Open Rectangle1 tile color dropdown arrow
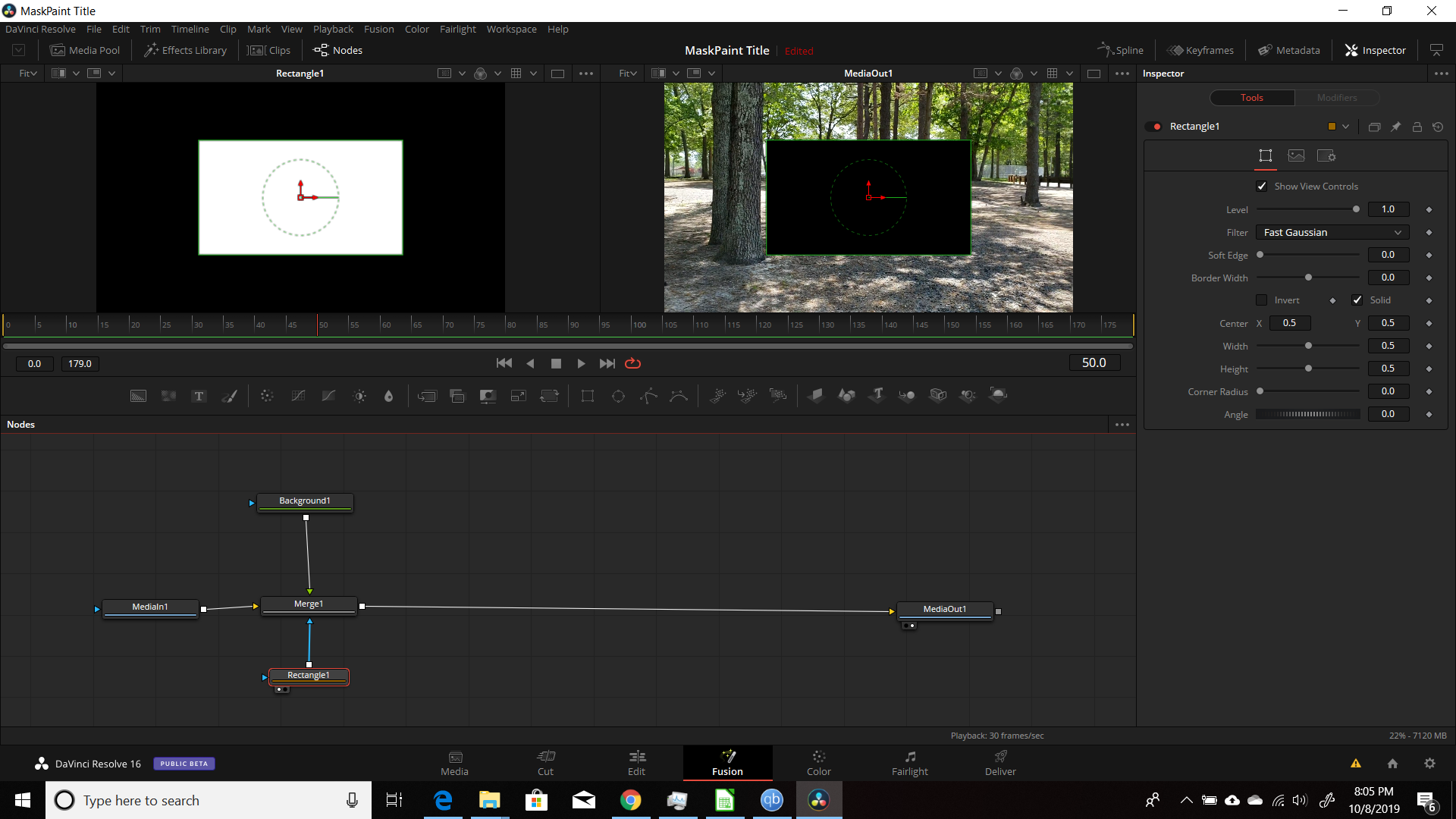1456x819 pixels. [x=1345, y=127]
